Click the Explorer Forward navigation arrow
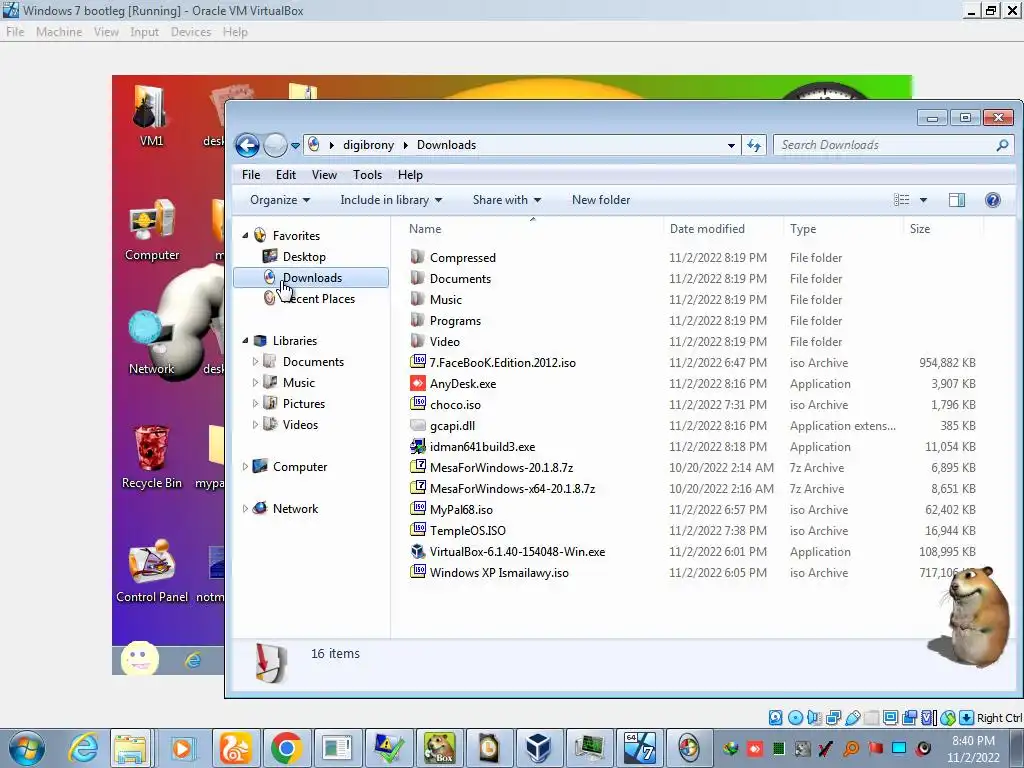The width and height of the screenshot is (1024, 768). click(275, 145)
